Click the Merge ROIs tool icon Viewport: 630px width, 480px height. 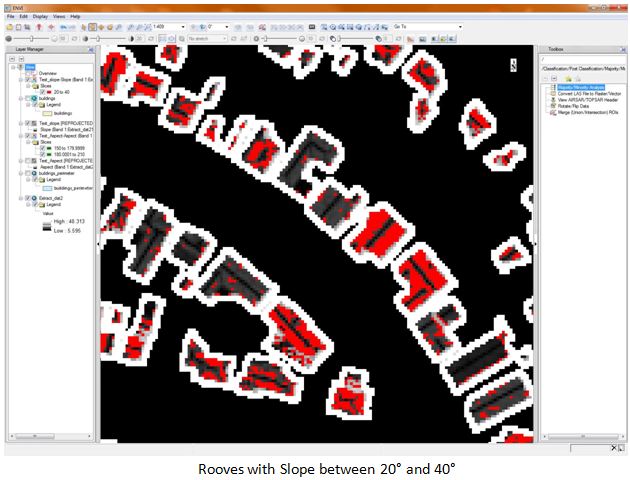pos(550,114)
